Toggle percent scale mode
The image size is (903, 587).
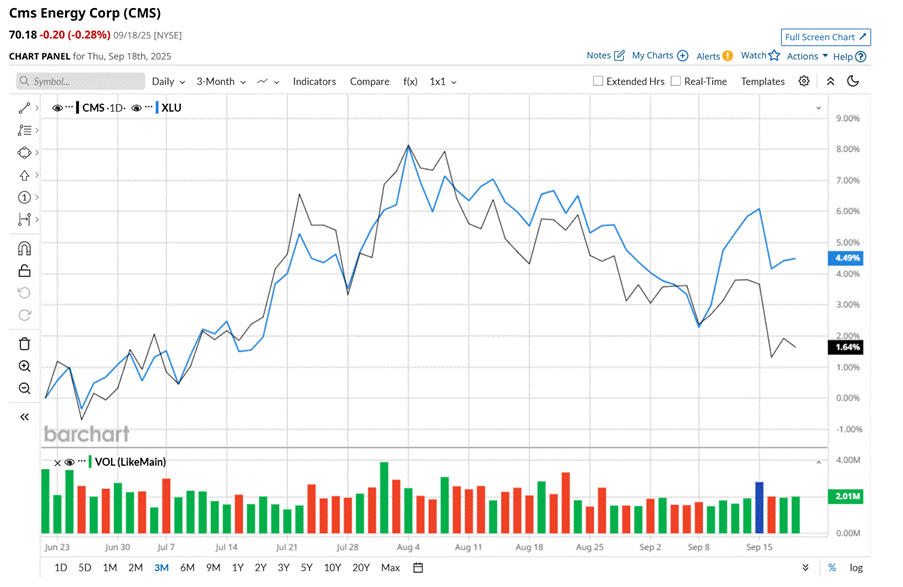click(x=832, y=567)
